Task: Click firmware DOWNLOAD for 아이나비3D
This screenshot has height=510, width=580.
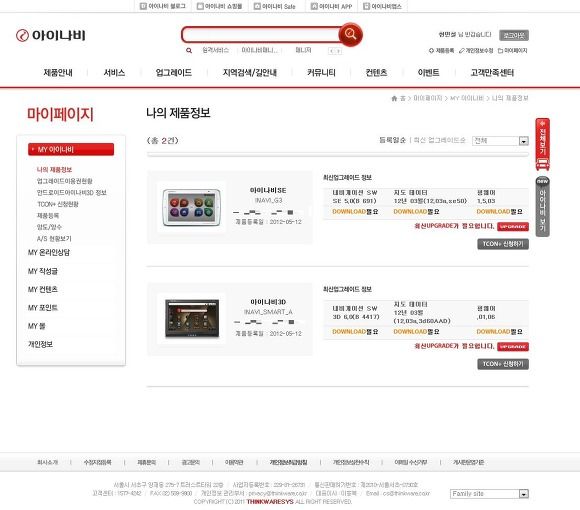Action: [499, 332]
